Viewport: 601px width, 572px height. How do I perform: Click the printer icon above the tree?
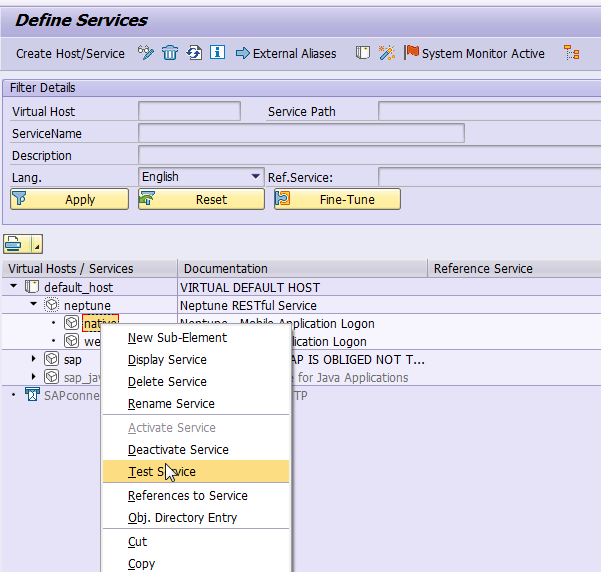click(14, 243)
